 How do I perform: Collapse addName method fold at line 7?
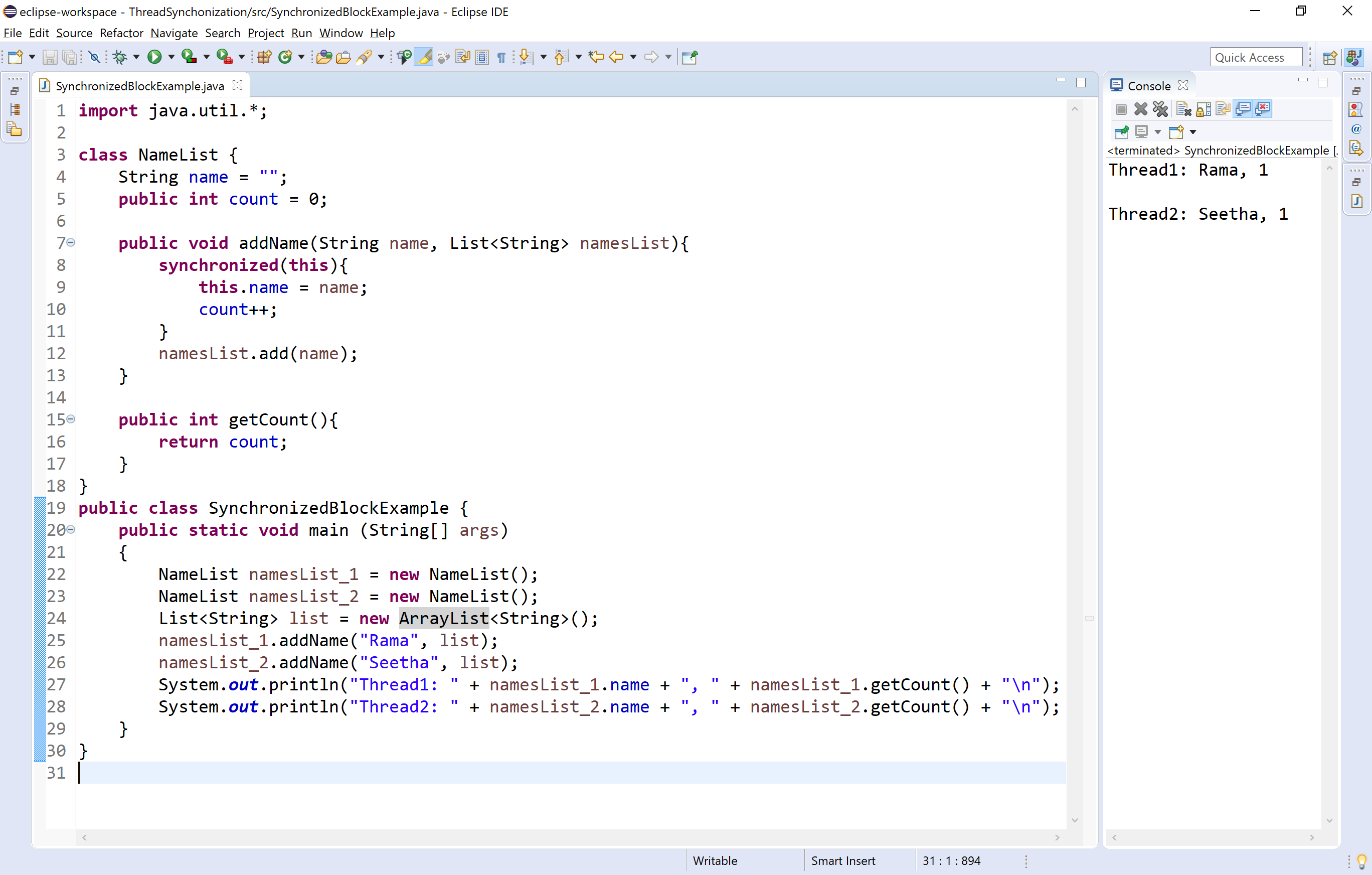tap(71, 243)
